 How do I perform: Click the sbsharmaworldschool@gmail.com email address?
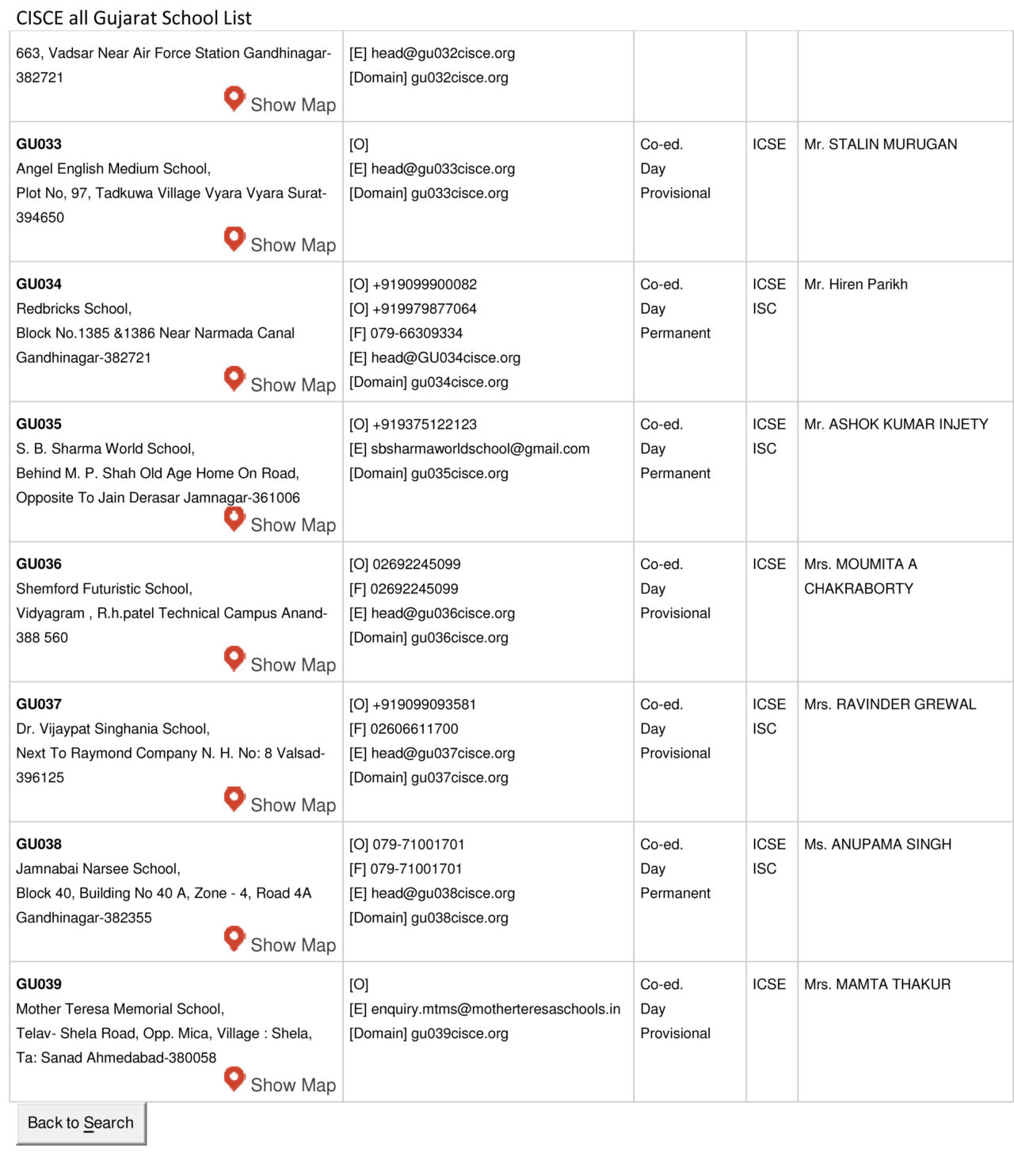click(480, 449)
